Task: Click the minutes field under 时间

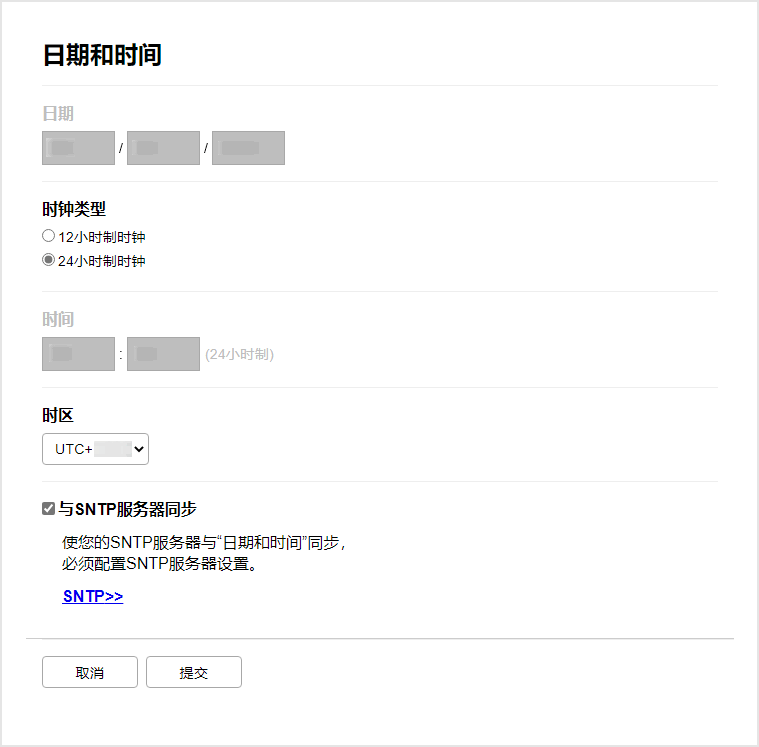Action: pos(163,354)
